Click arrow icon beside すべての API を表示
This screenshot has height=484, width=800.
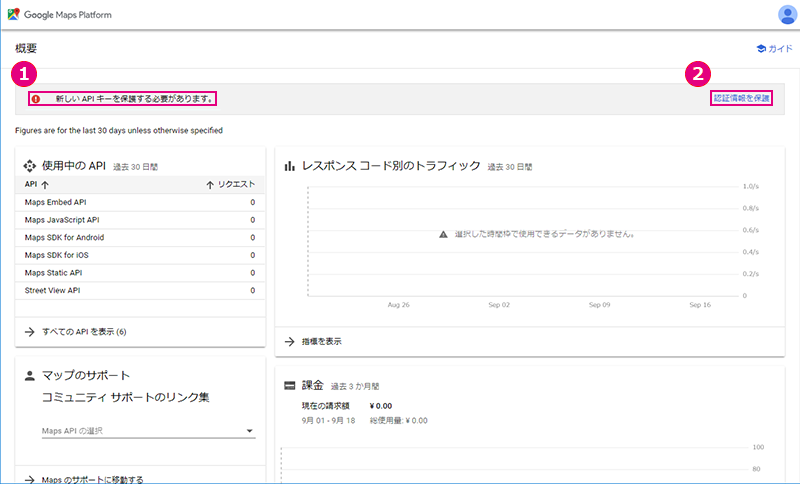pos(30,332)
